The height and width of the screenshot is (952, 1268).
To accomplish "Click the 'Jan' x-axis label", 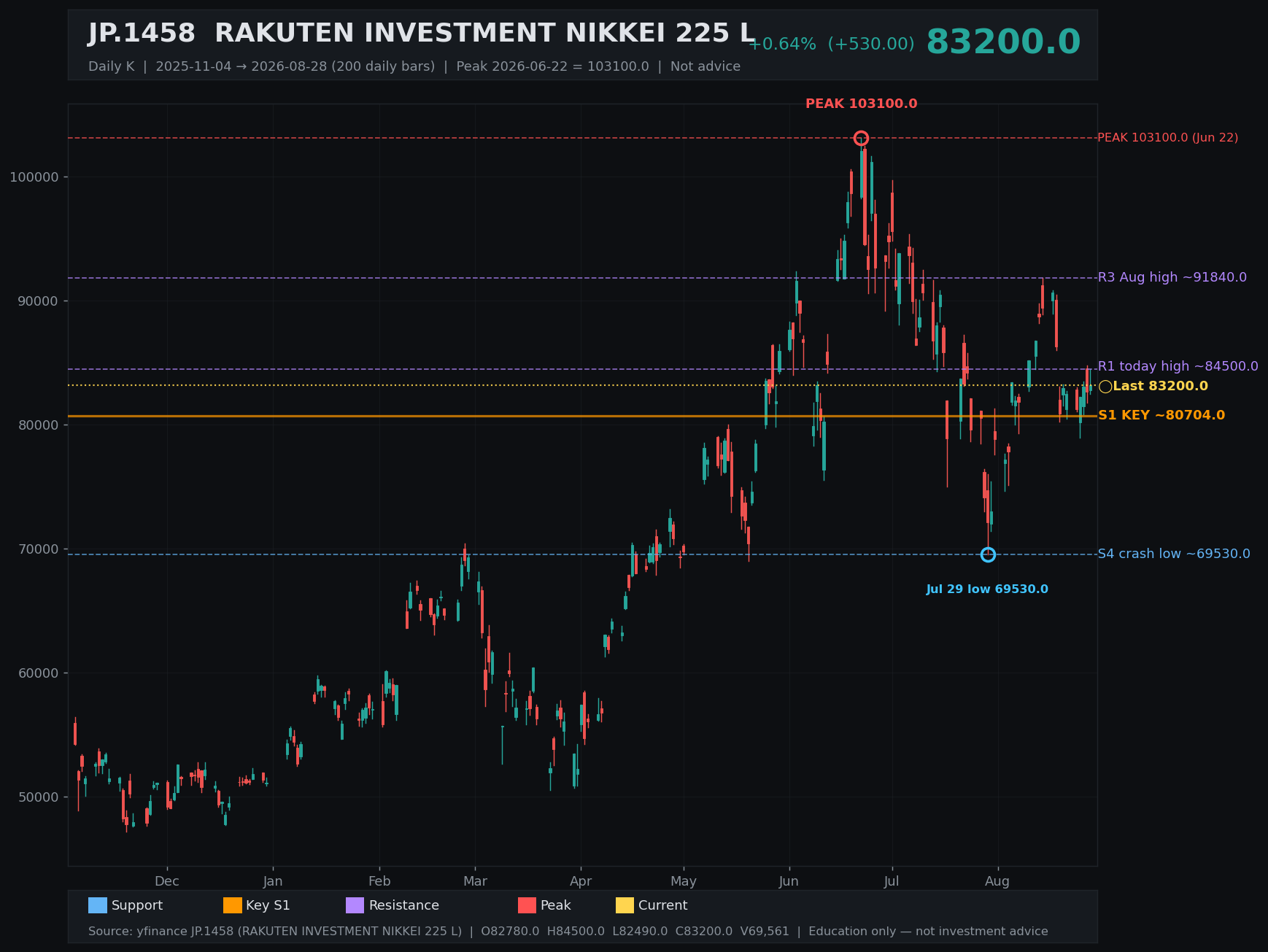I will pos(273,881).
